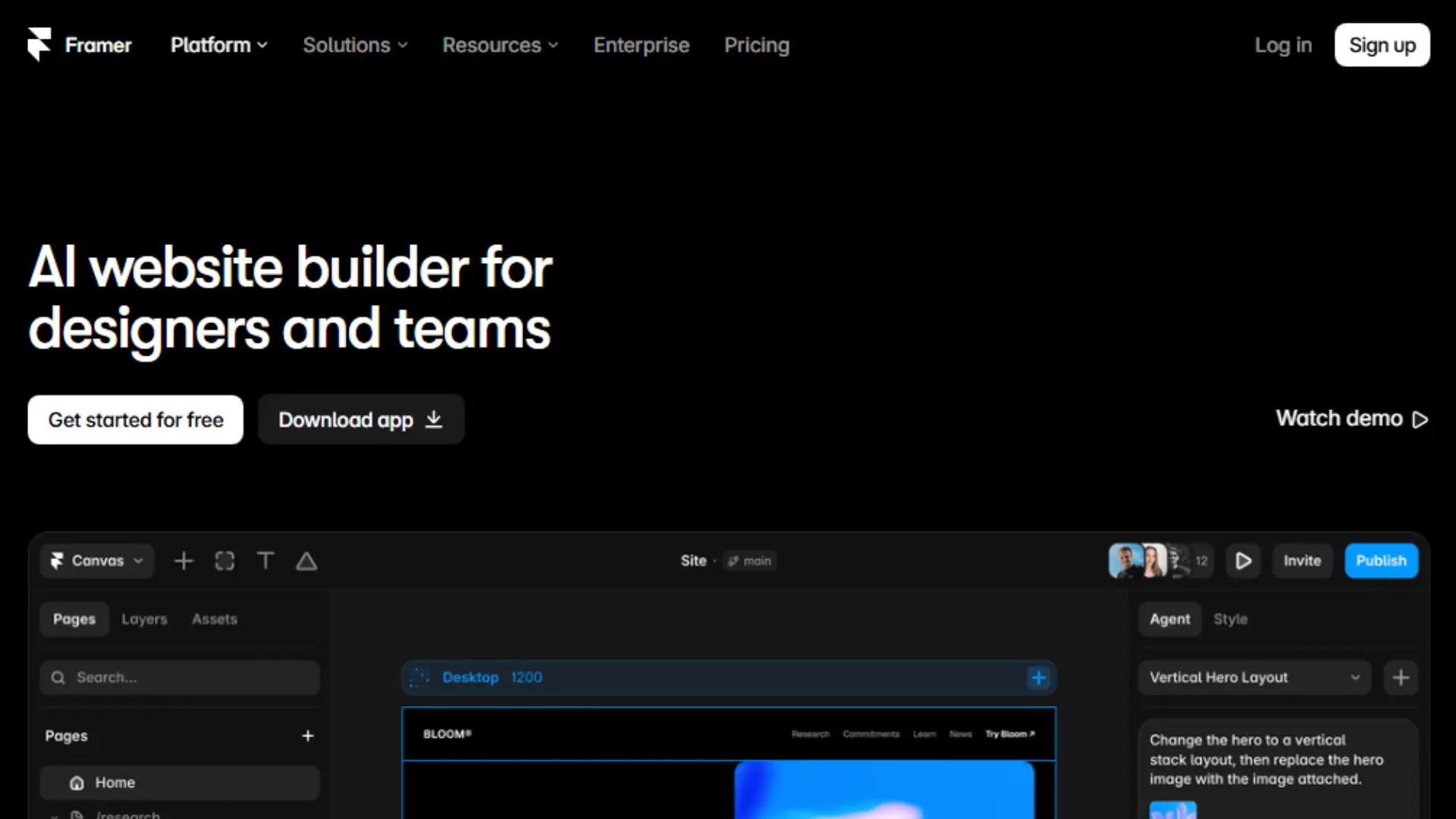Click the preview play icon
The width and height of the screenshot is (1456, 819).
tap(1243, 561)
